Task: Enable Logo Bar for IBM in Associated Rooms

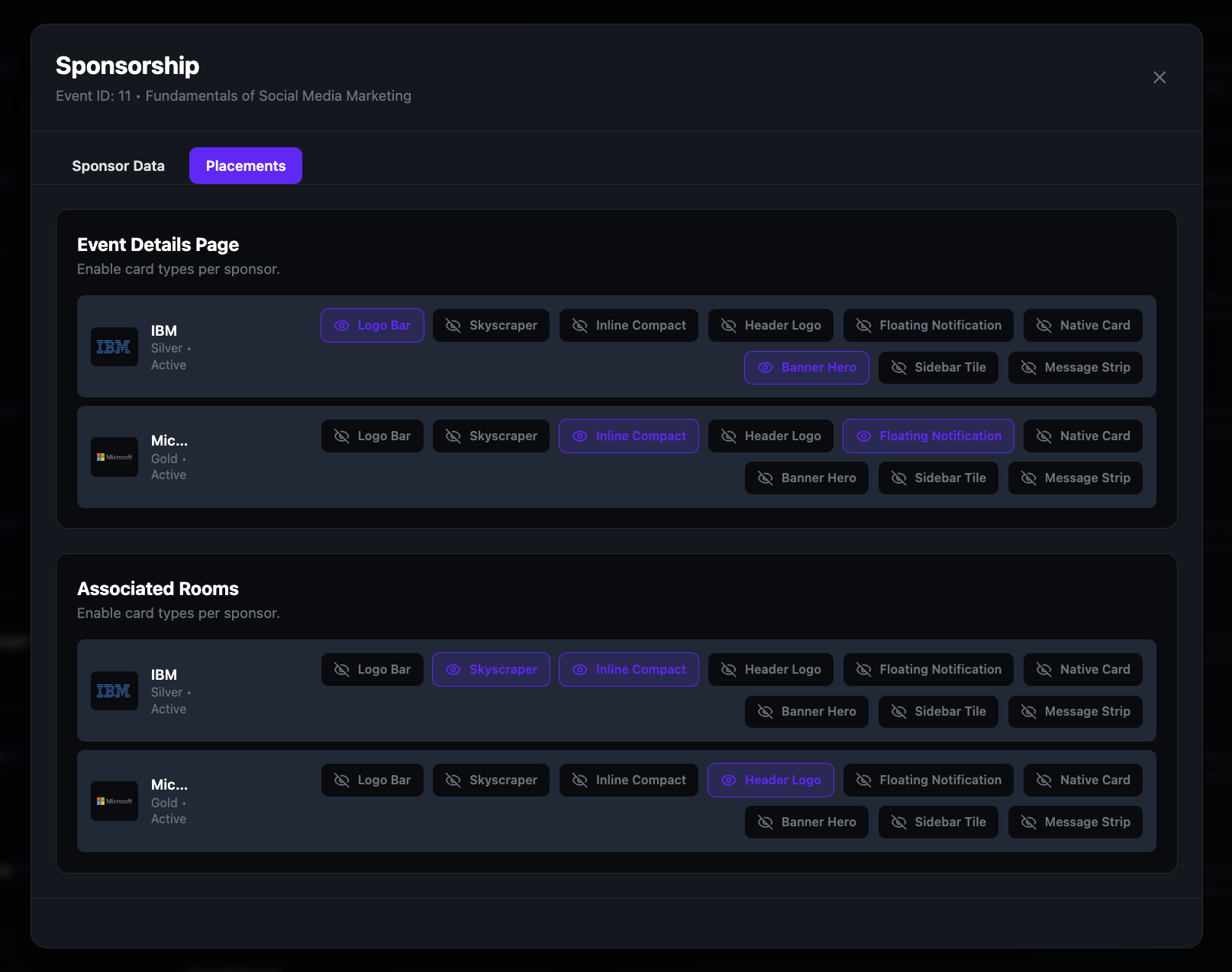Action: (x=373, y=670)
